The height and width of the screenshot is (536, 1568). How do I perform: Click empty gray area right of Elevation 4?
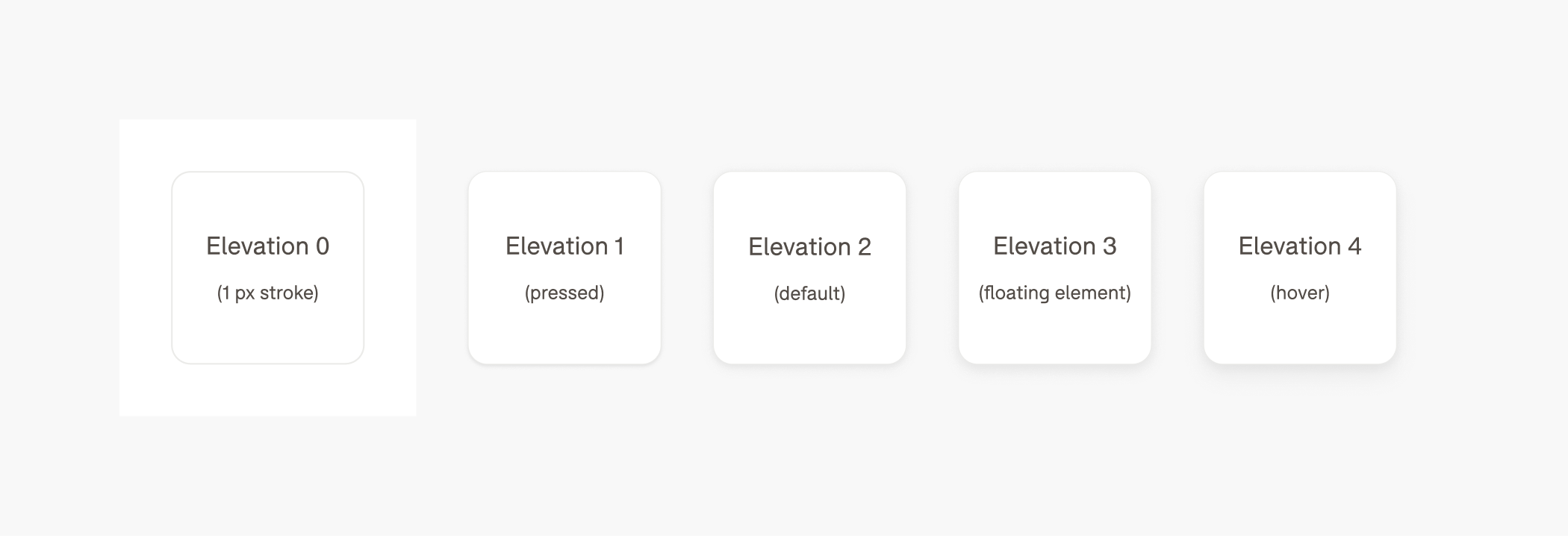1482,268
